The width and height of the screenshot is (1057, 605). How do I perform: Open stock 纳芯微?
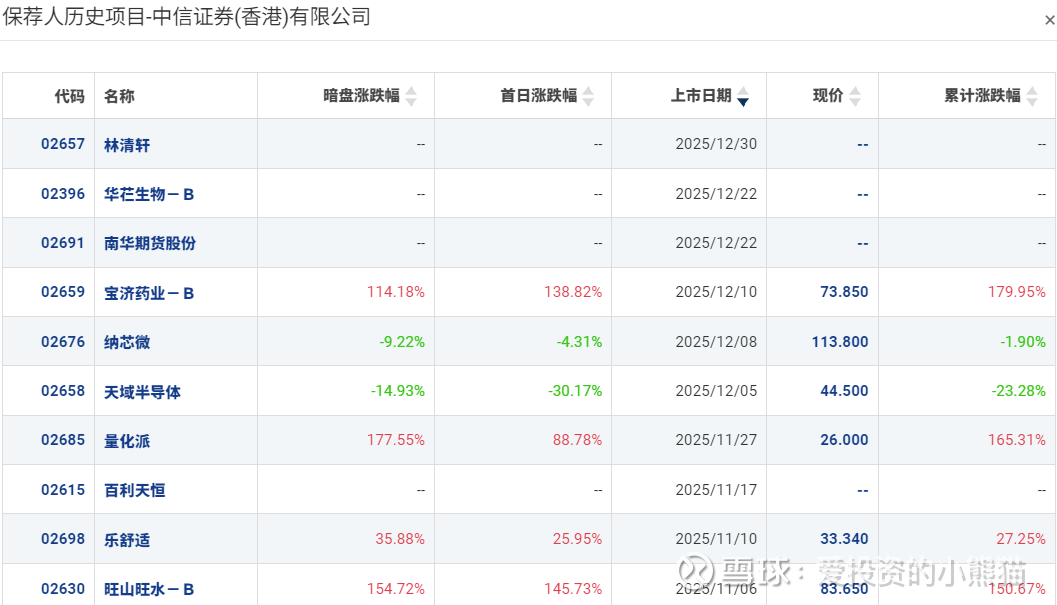pyautogui.click(x=127, y=342)
